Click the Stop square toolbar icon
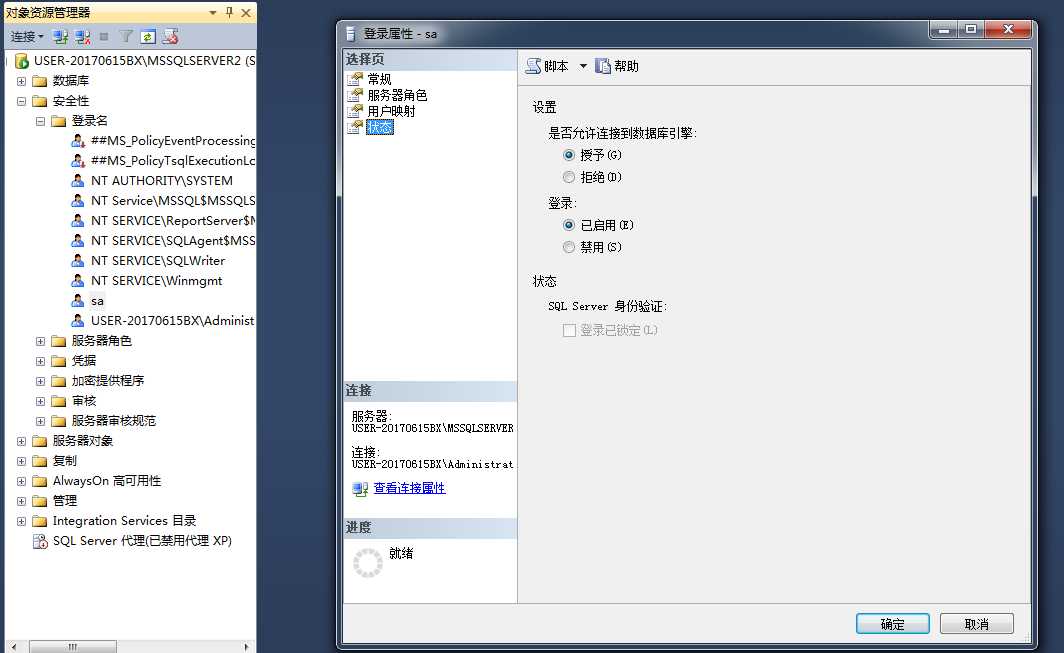Viewport: 1064px width, 653px height. point(104,37)
